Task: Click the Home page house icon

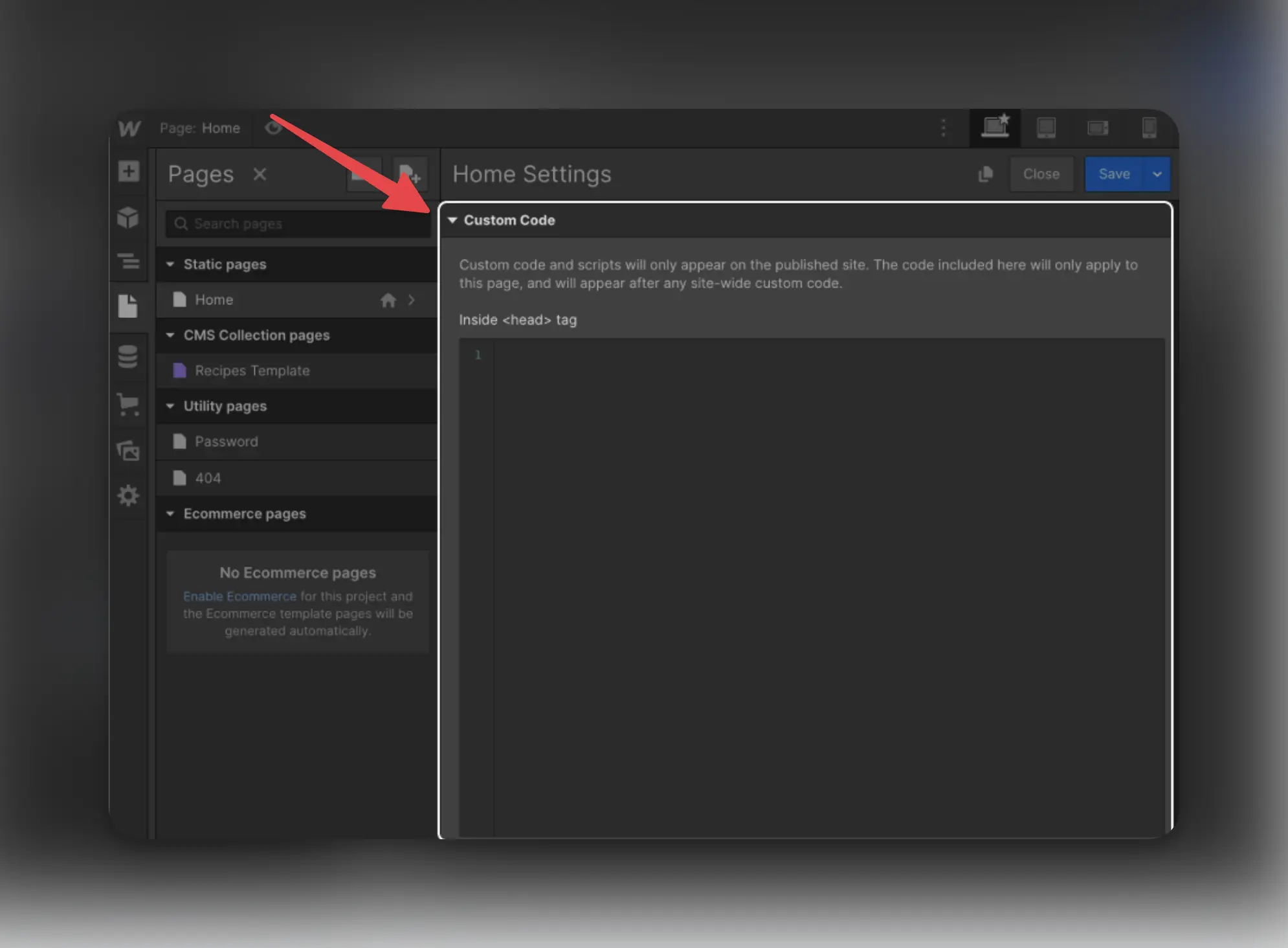Action: tap(388, 300)
